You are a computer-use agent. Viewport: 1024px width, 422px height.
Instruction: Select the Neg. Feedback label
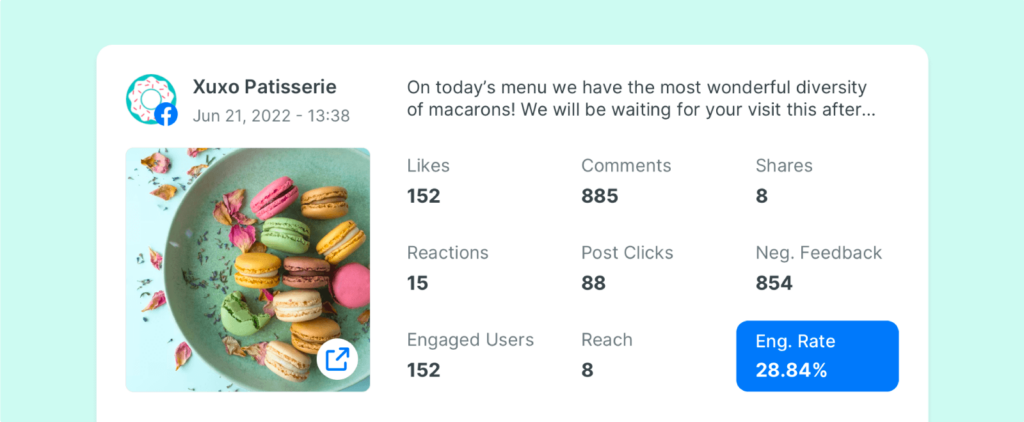pyautogui.click(x=819, y=253)
